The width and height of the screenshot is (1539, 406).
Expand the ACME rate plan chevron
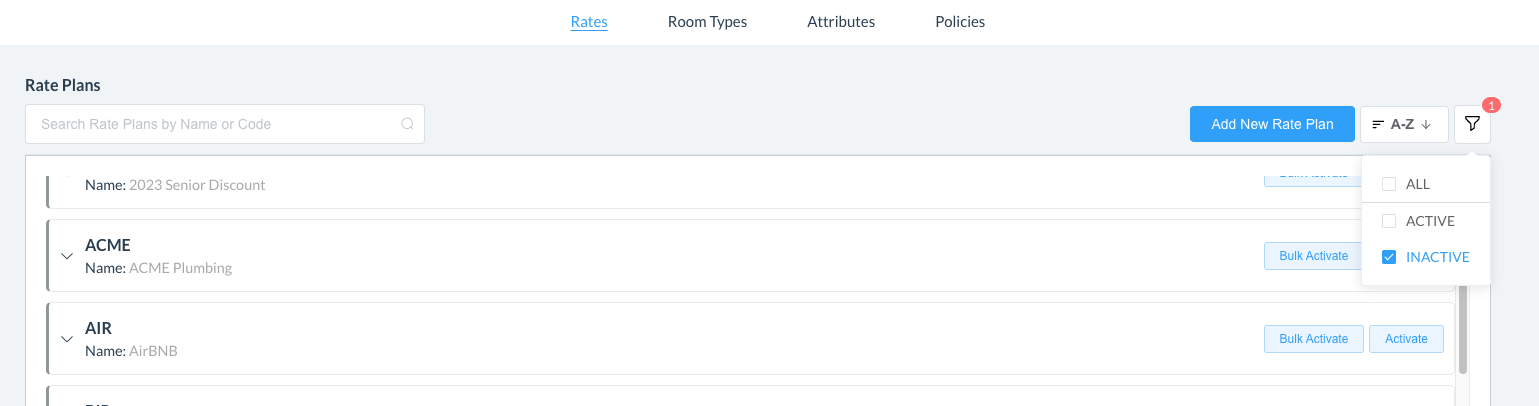click(x=67, y=256)
